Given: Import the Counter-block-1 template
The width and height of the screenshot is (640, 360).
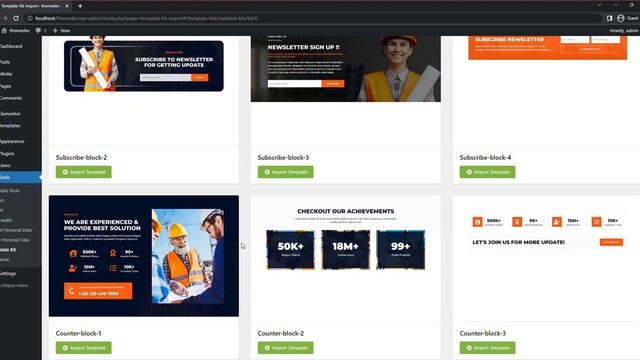Looking at the screenshot, I should coord(84,348).
